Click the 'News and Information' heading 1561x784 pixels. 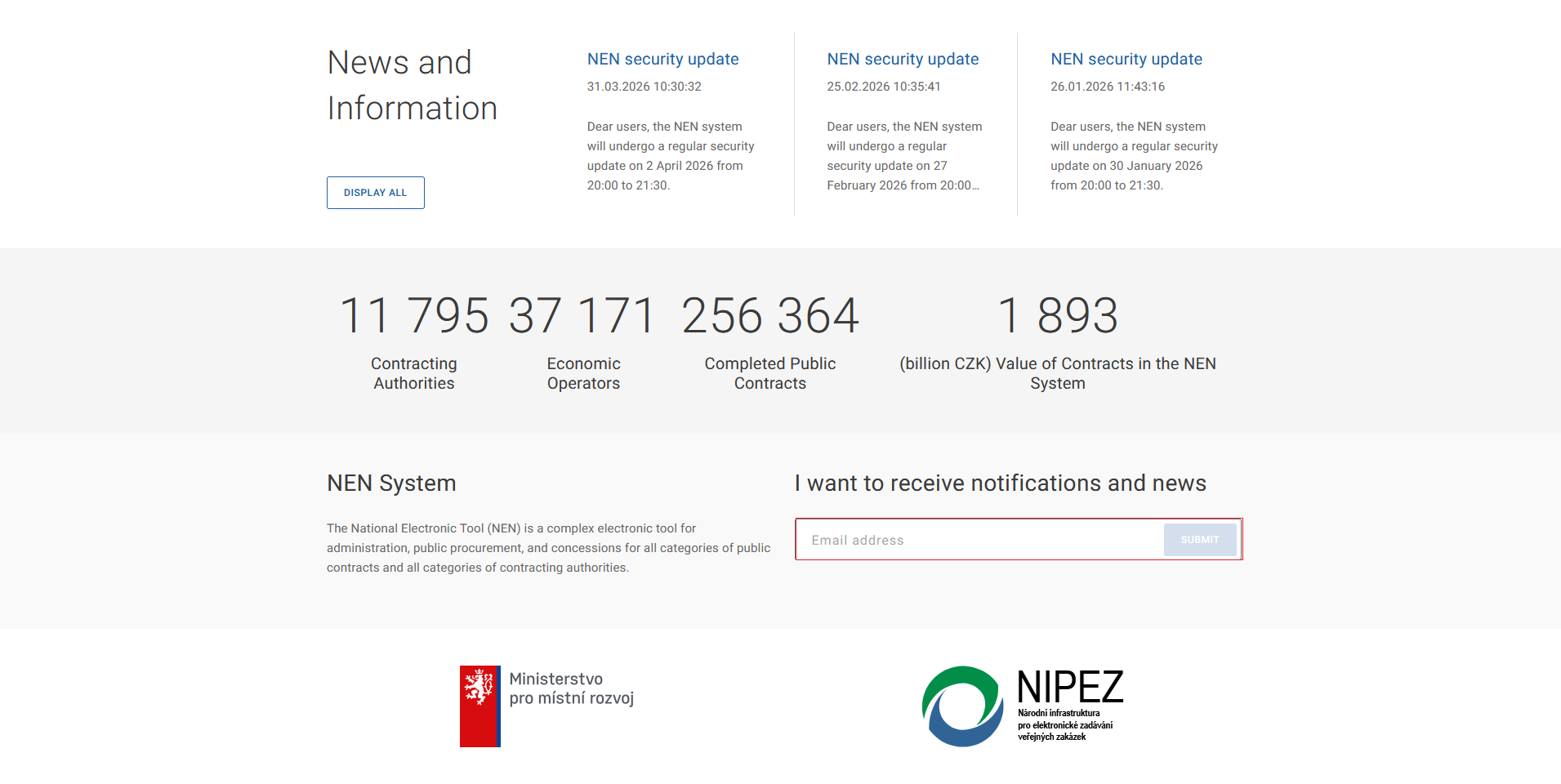[413, 85]
